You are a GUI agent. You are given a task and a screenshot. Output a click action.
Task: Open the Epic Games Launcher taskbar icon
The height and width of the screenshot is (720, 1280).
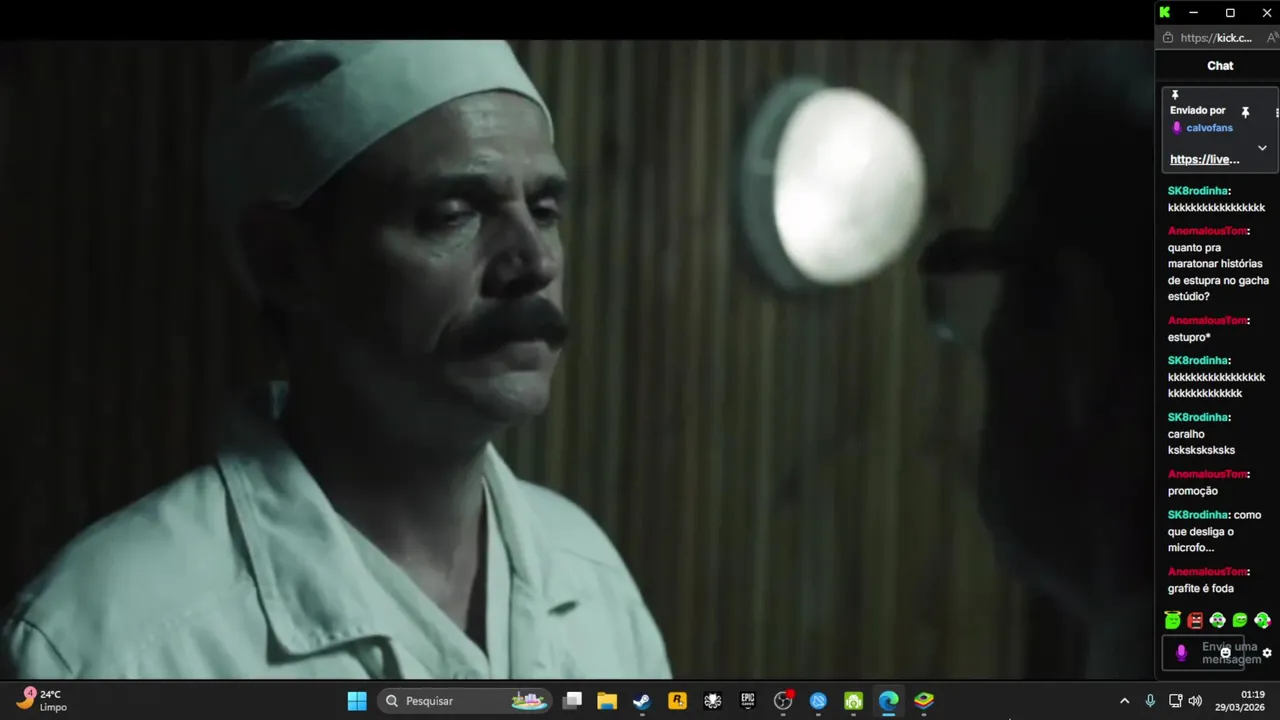(x=748, y=701)
